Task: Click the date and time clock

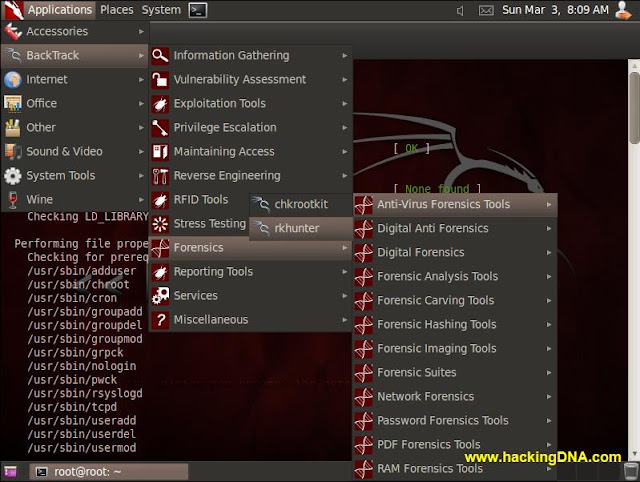Action: coord(555,10)
